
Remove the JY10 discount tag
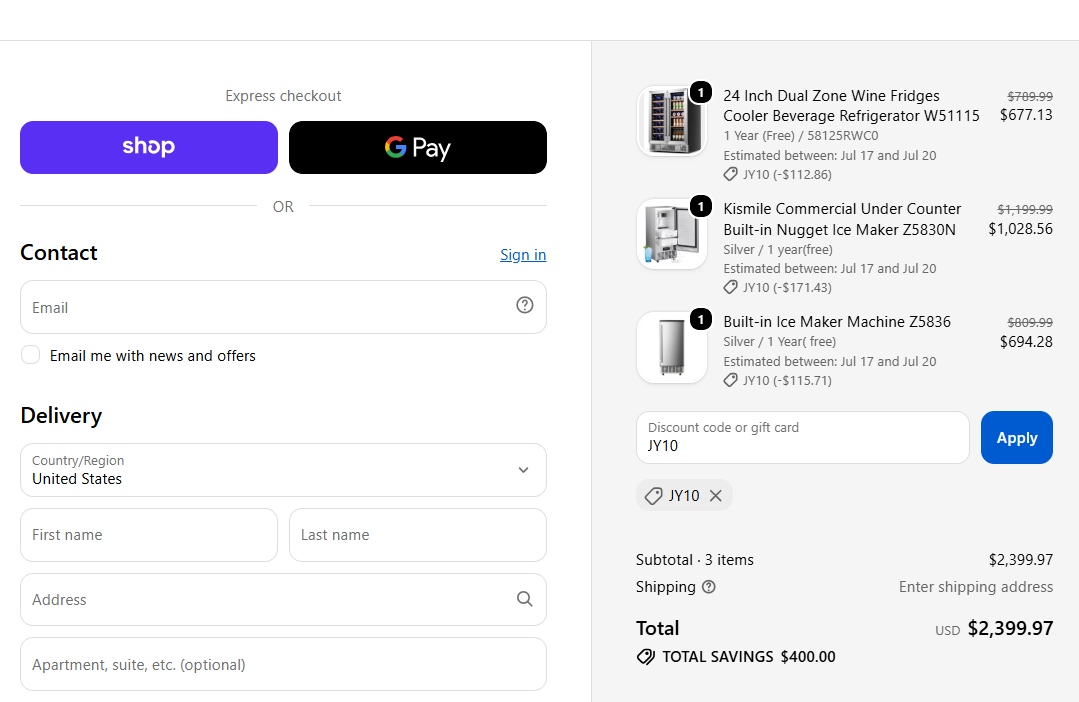pyautogui.click(x=716, y=496)
